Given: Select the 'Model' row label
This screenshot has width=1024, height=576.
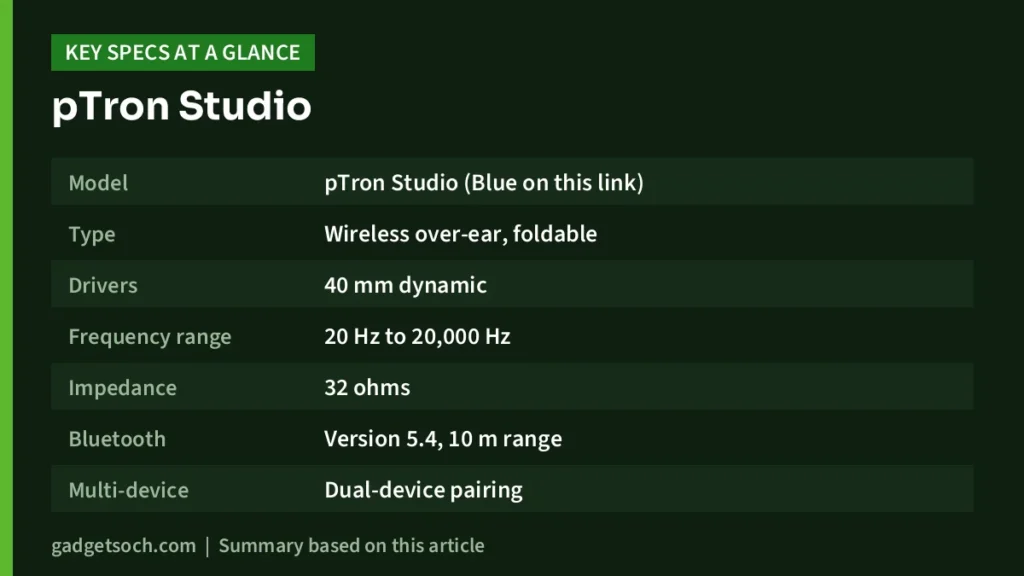Looking at the screenshot, I should coord(98,183).
